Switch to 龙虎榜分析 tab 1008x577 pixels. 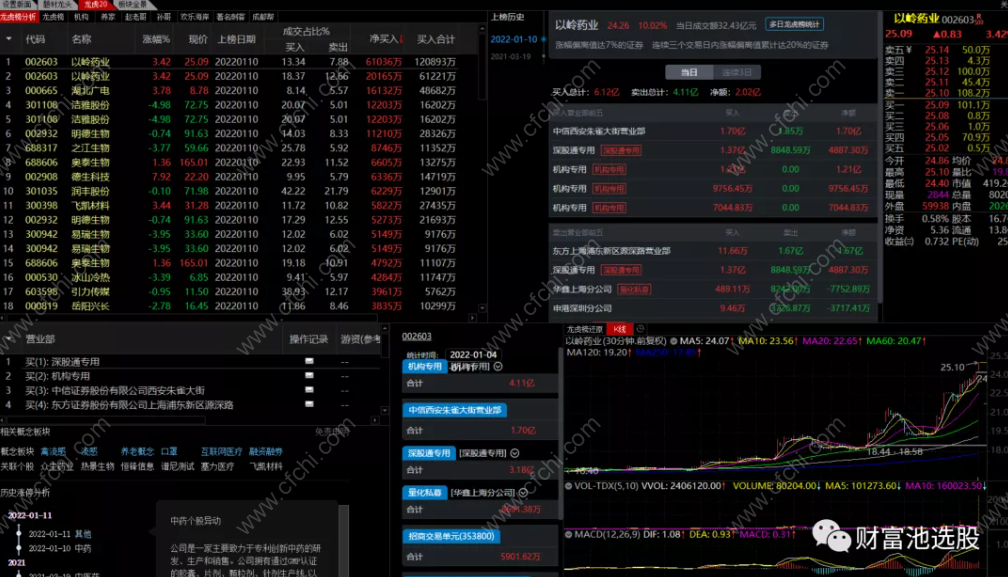[x=19, y=17]
